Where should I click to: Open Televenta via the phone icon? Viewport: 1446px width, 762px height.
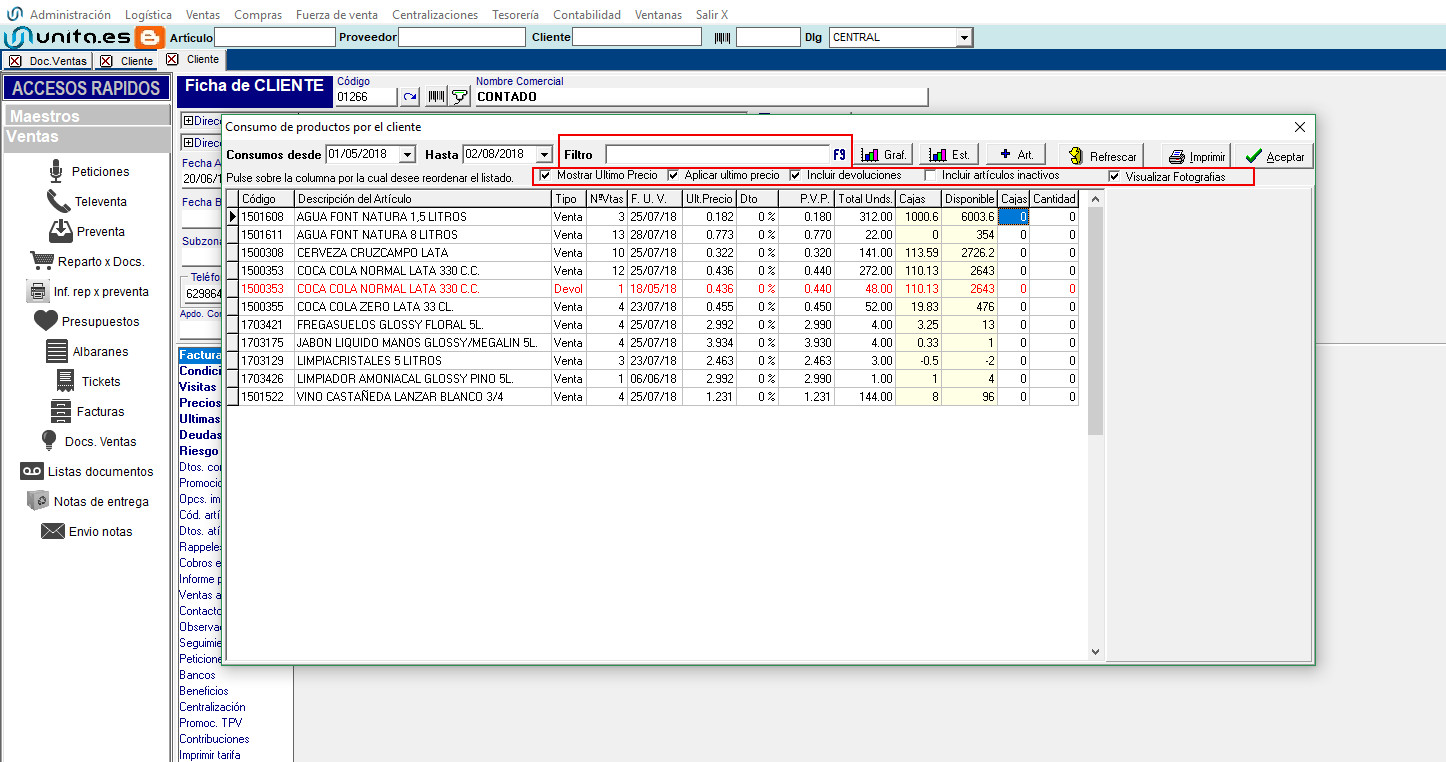pos(58,201)
